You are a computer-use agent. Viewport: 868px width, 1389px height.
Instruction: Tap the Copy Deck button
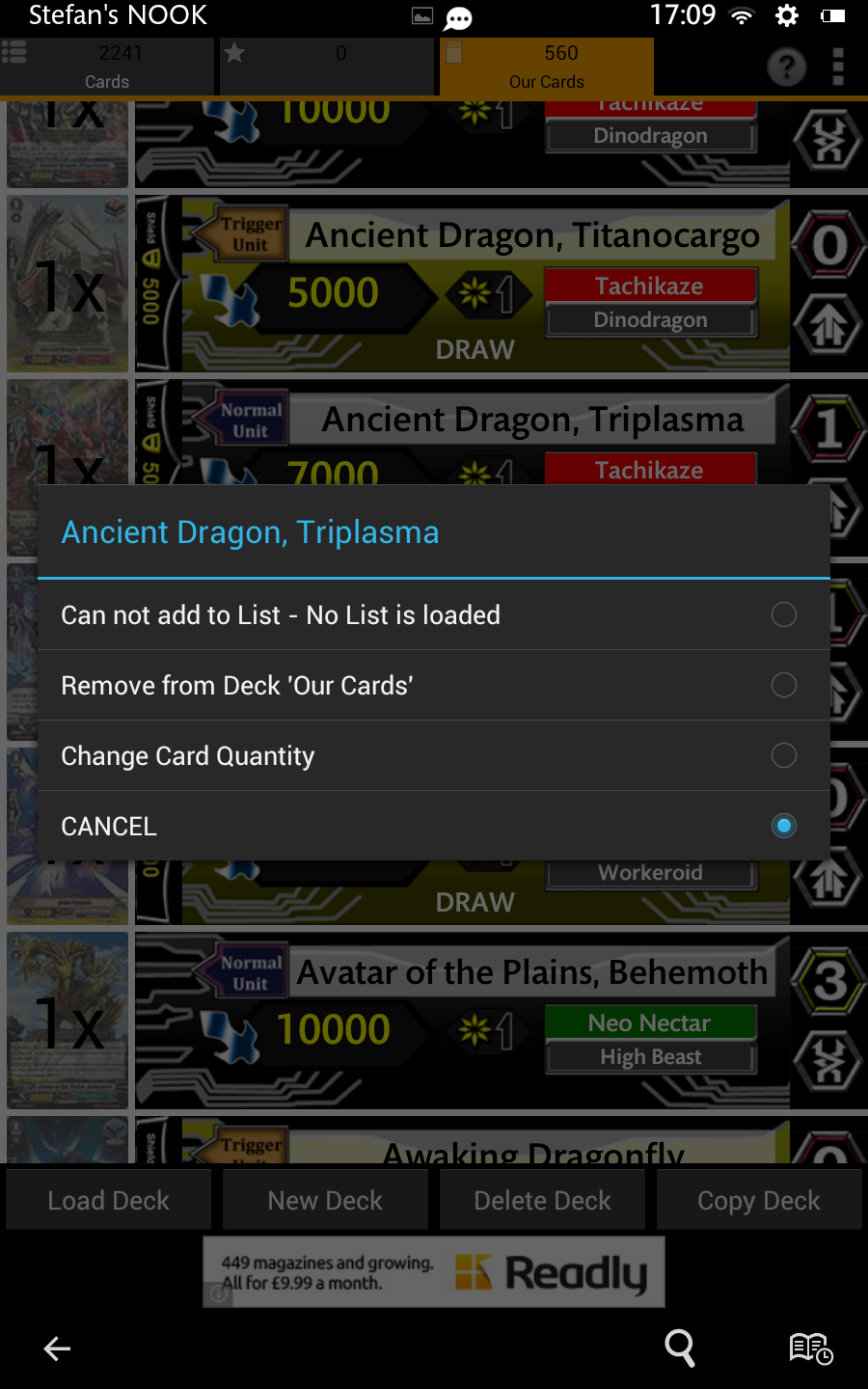tap(759, 1200)
